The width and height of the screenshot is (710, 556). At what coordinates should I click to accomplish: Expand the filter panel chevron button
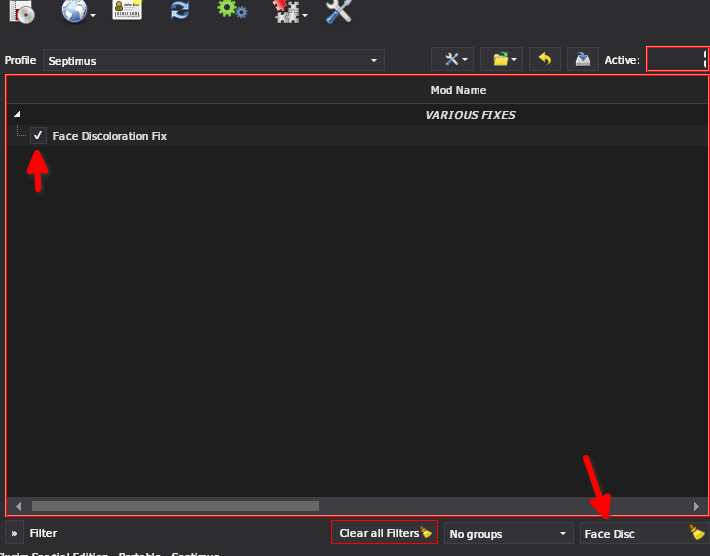tap(14, 533)
